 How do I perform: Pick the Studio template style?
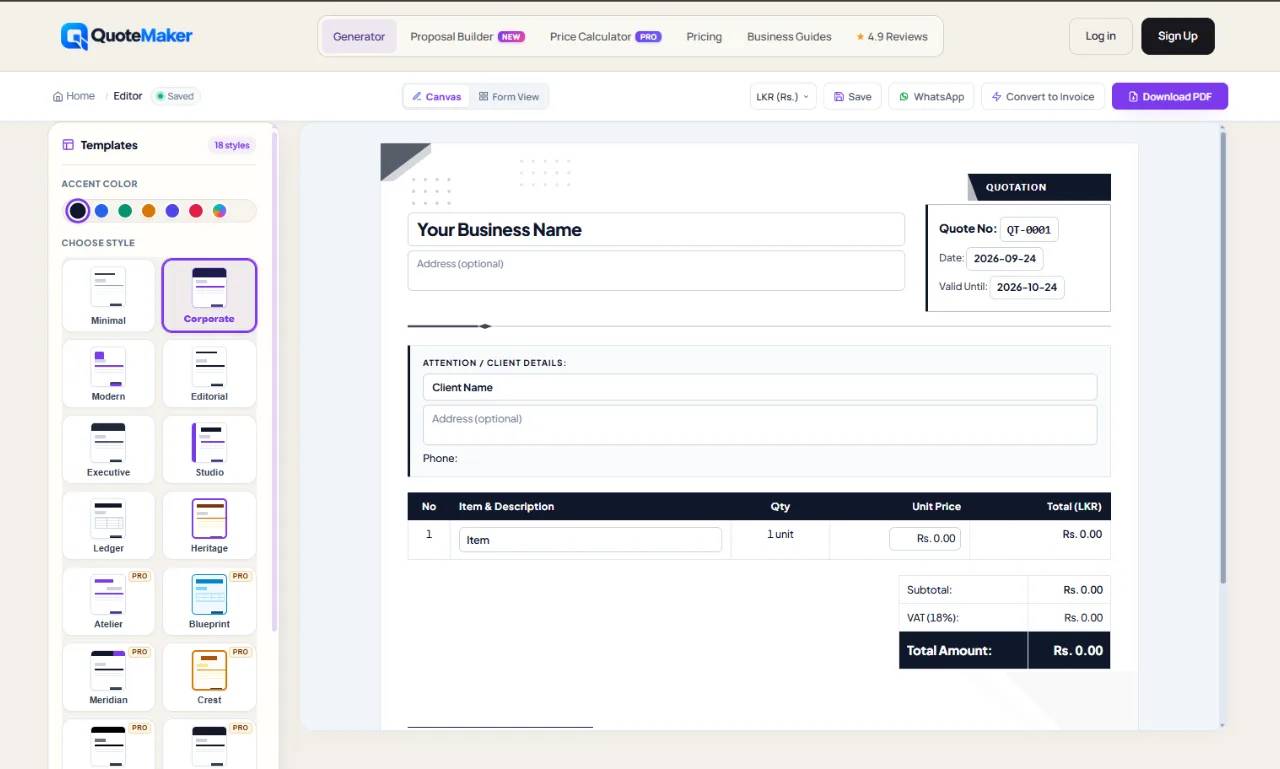(209, 449)
